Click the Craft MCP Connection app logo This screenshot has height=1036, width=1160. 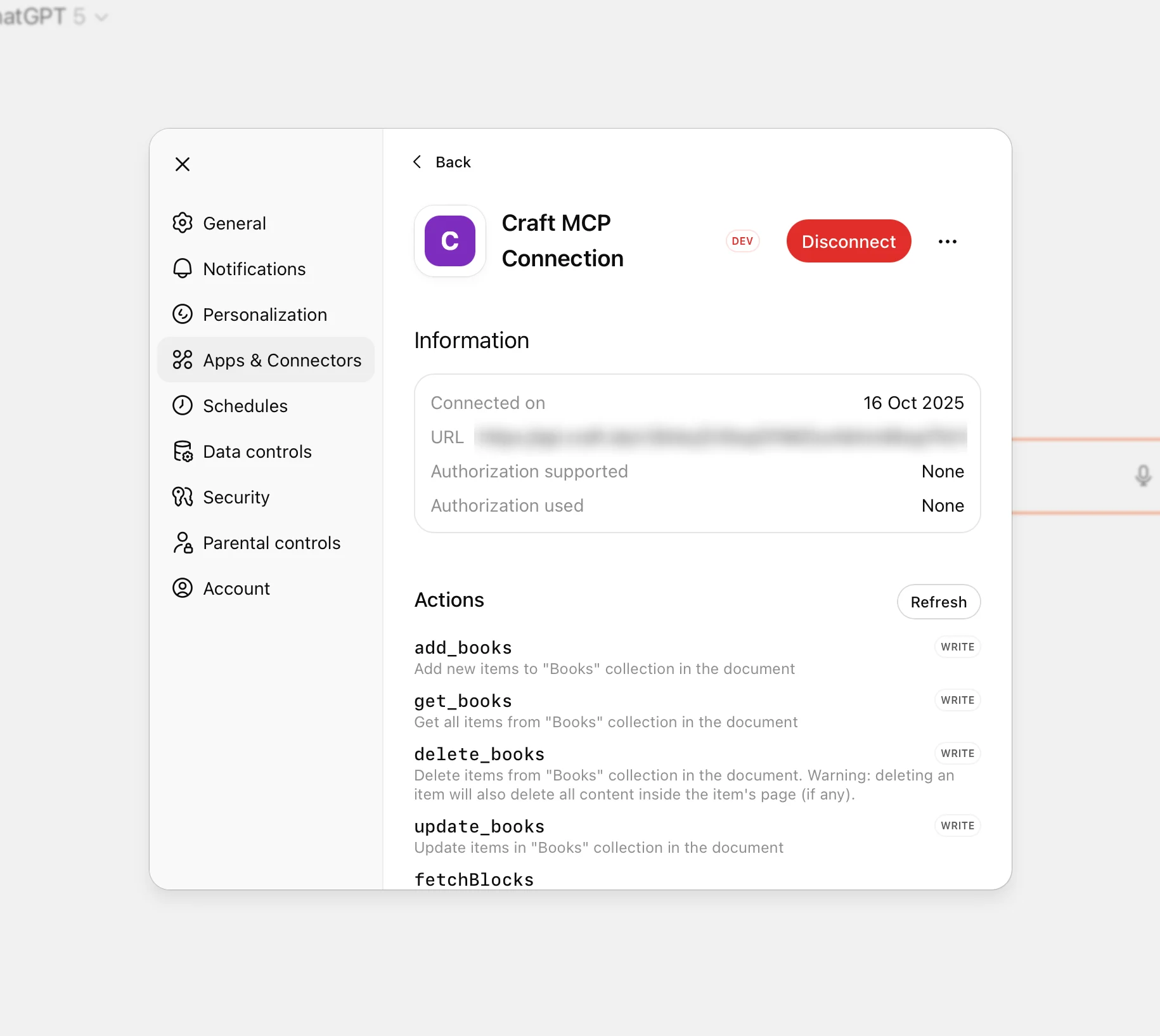click(x=449, y=241)
